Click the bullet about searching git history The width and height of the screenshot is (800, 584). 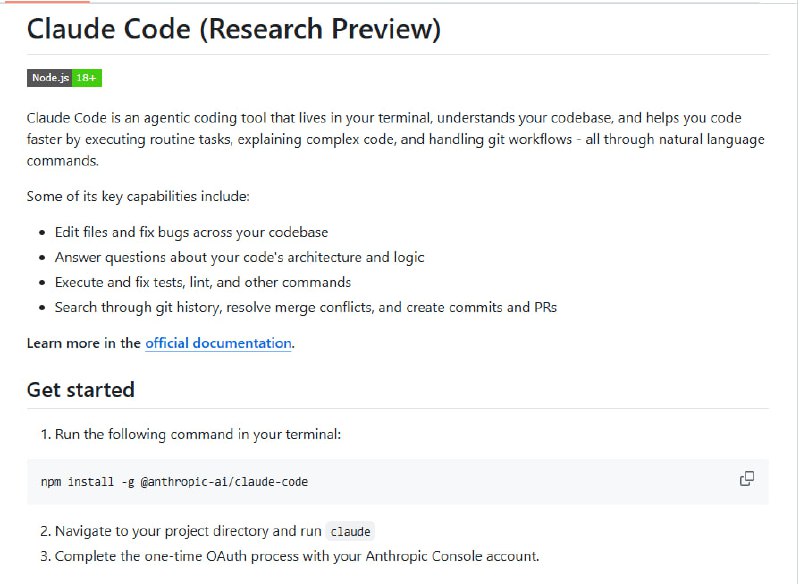point(305,307)
